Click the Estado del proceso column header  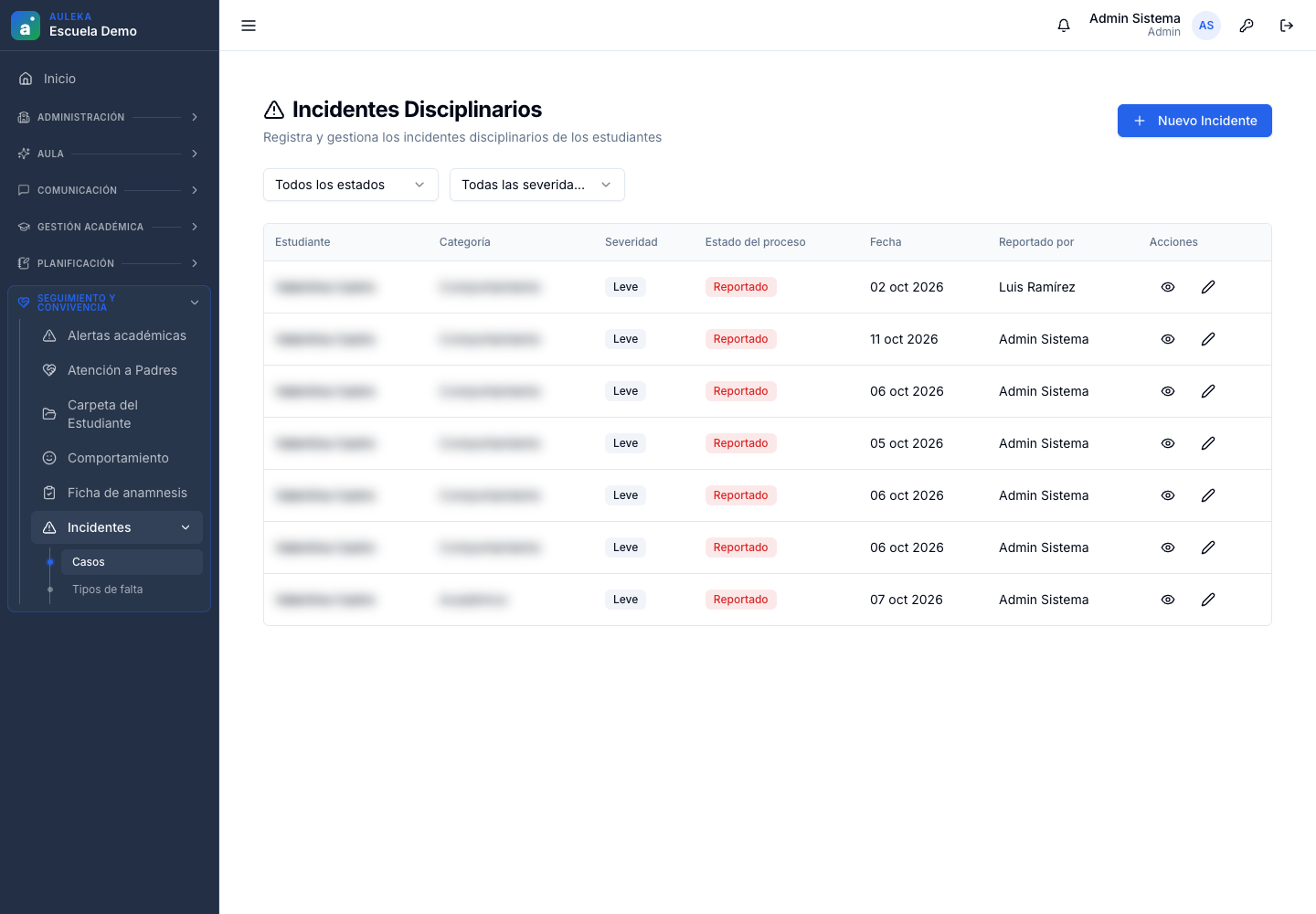click(x=756, y=242)
